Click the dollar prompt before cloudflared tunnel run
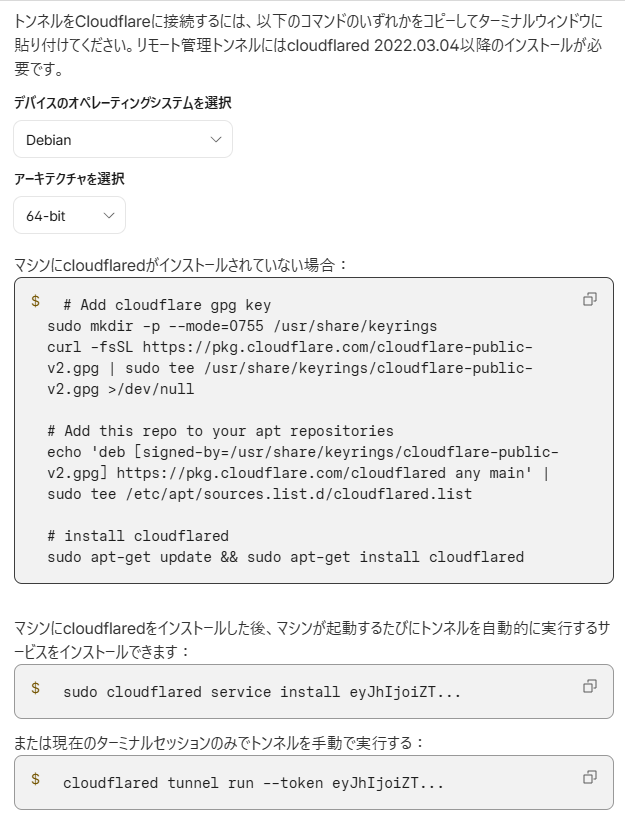 (35, 779)
